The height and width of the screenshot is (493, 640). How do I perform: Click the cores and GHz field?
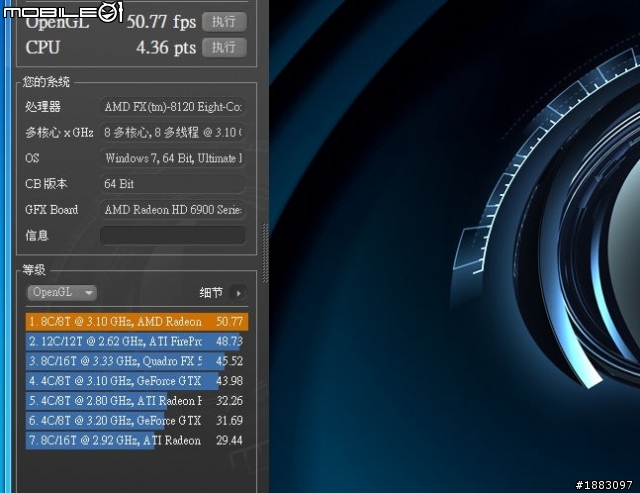[173, 132]
